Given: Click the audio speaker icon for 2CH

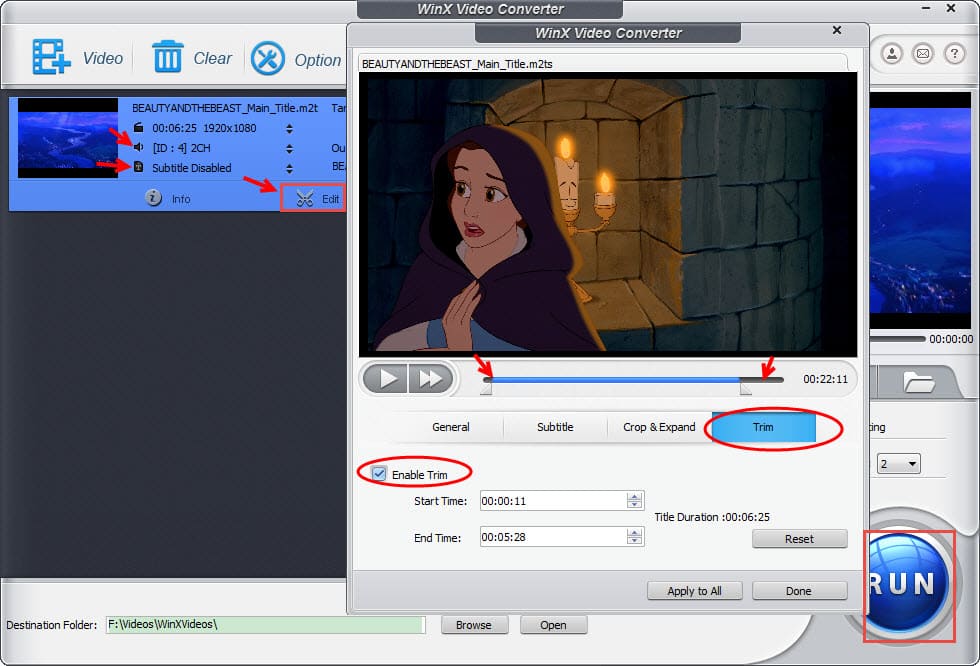Looking at the screenshot, I should (x=138, y=147).
